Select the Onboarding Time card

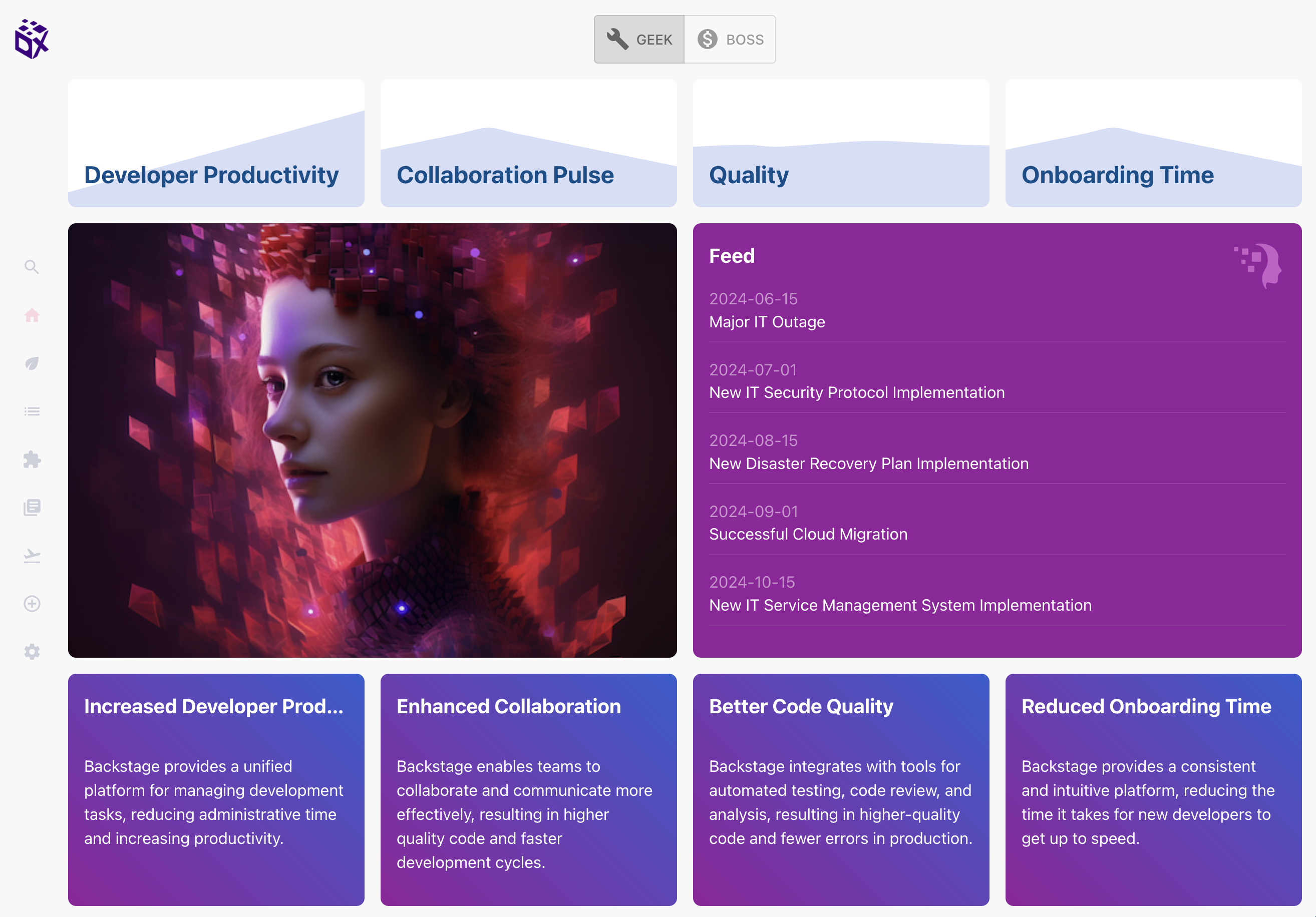tap(1153, 143)
